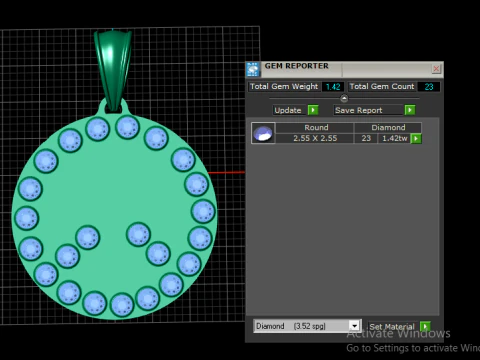The image size is (480, 360).
Task: Click the Total Gem Count value 23
Action: (429, 87)
